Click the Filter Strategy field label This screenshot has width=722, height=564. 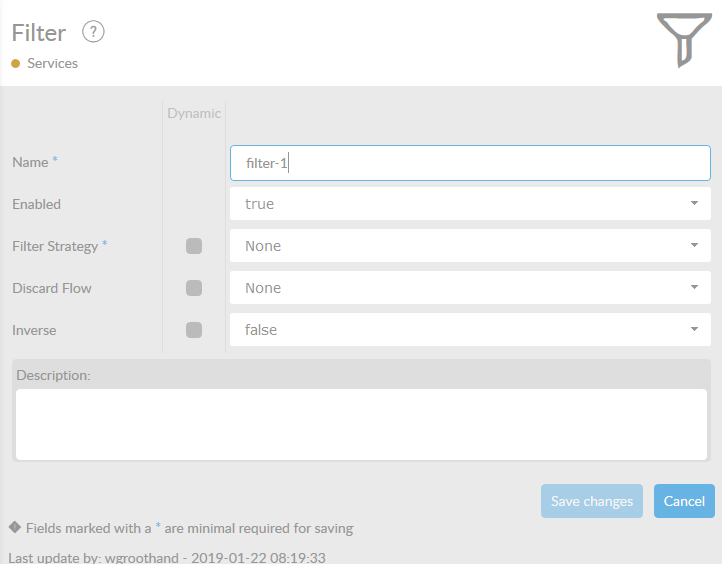tap(56, 246)
